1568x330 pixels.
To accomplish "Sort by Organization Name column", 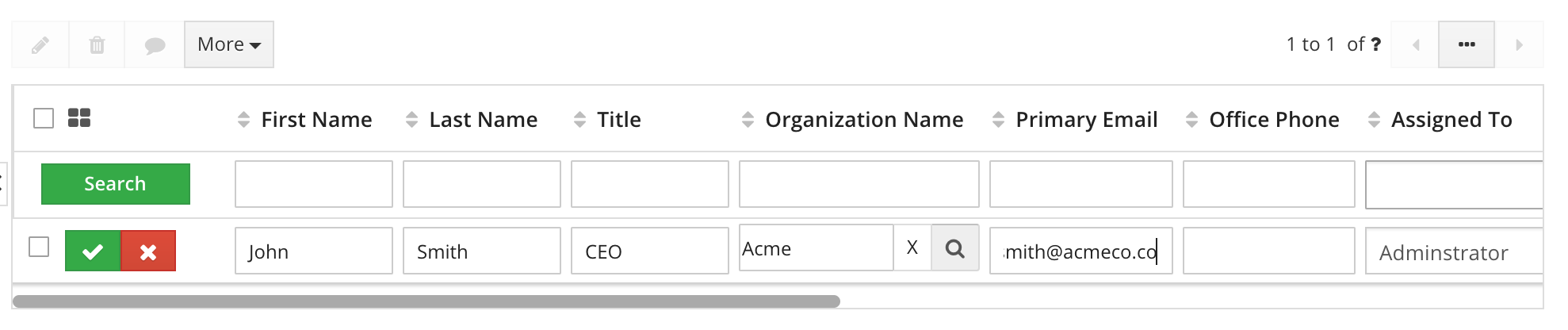I will tap(863, 120).
